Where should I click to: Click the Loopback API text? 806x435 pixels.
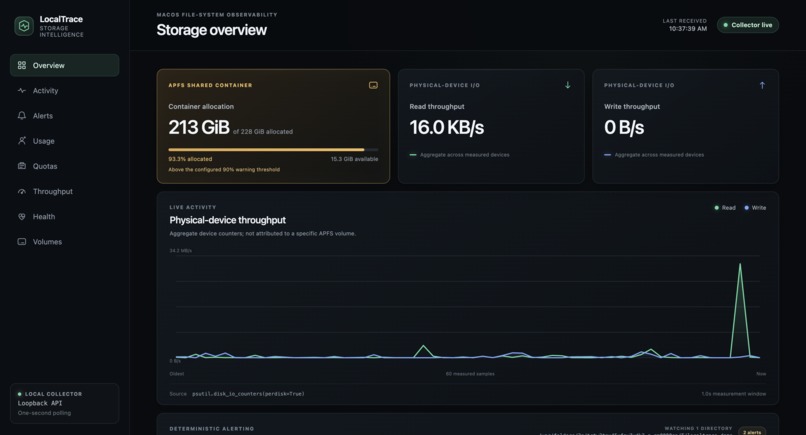coord(40,403)
